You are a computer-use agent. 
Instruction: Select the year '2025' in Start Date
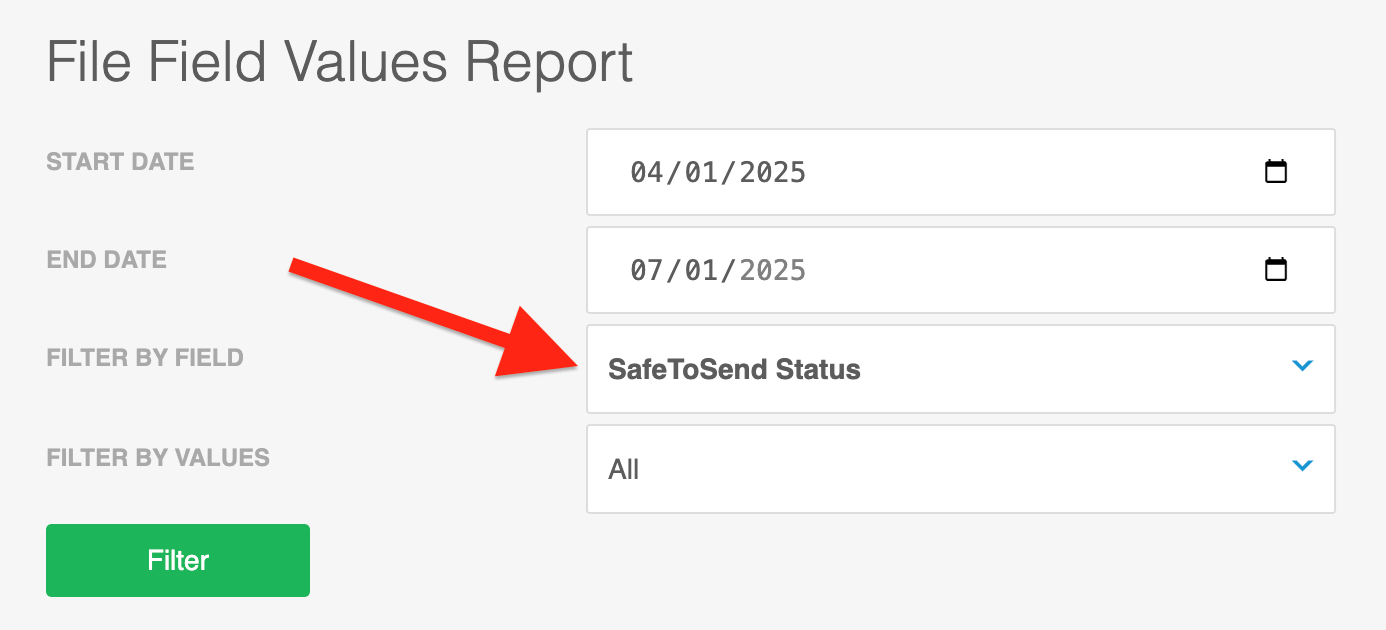click(x=771, y=172)
